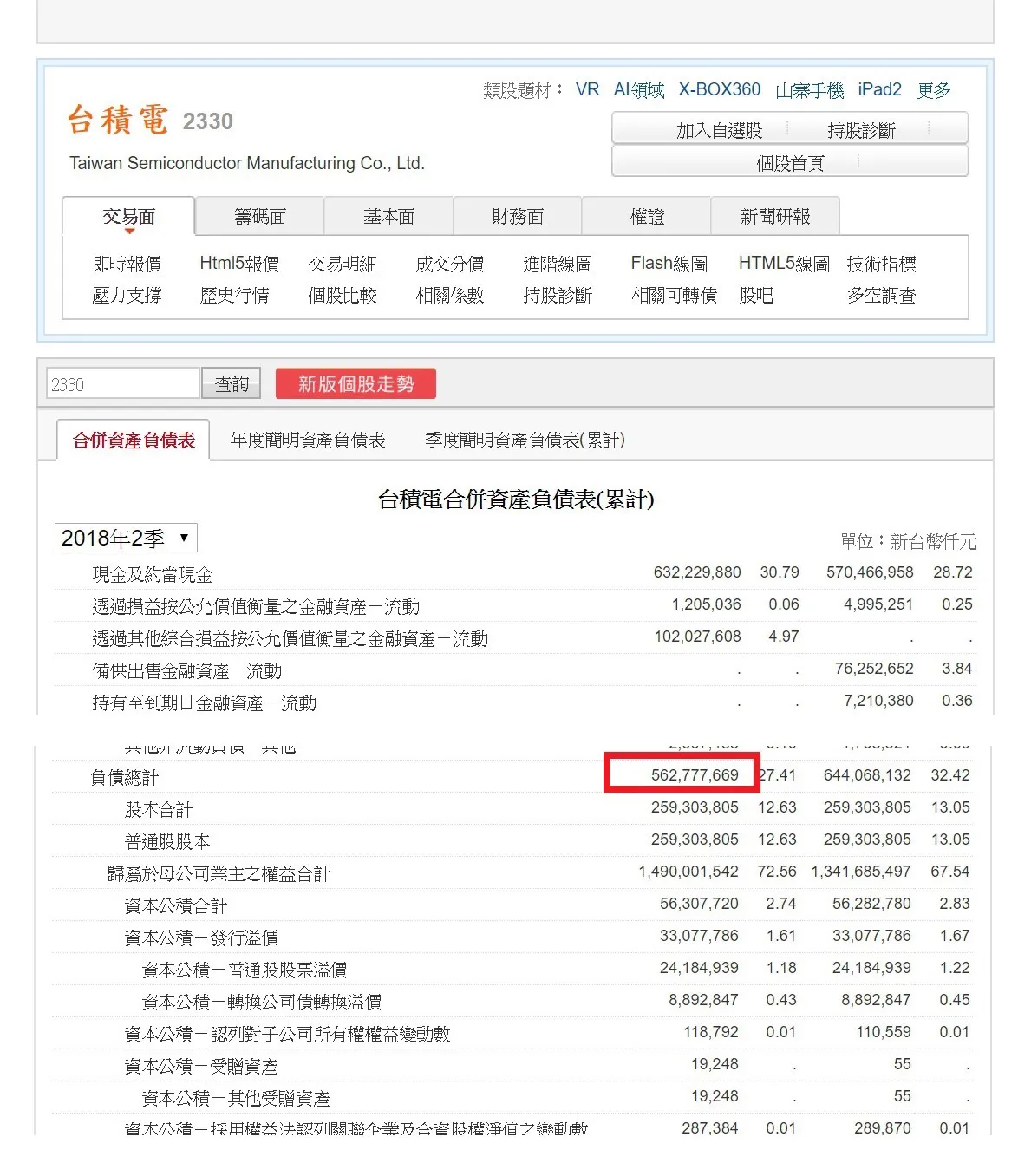Screen dimensions: 1018x1176
Task: Select the 資本公積合計 row label
Action: 176,905
